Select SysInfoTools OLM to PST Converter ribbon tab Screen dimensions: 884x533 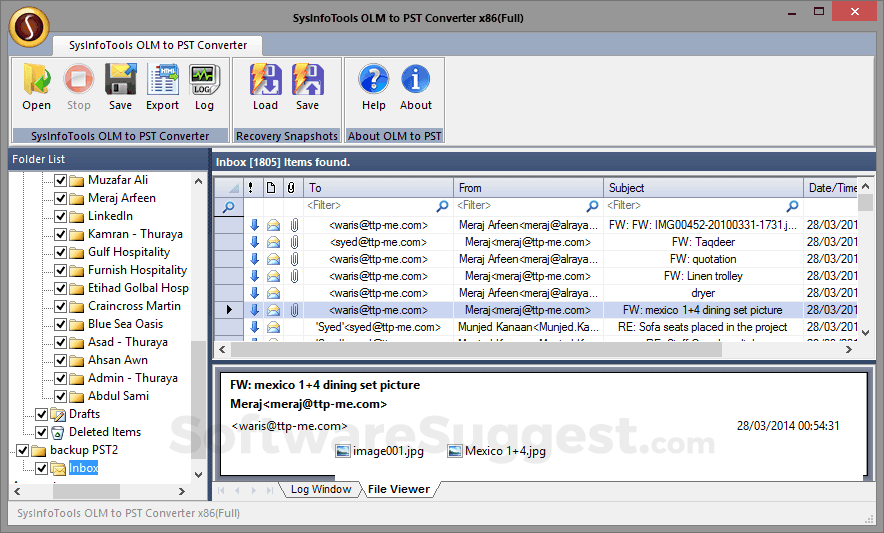click(x=158, y=45)
